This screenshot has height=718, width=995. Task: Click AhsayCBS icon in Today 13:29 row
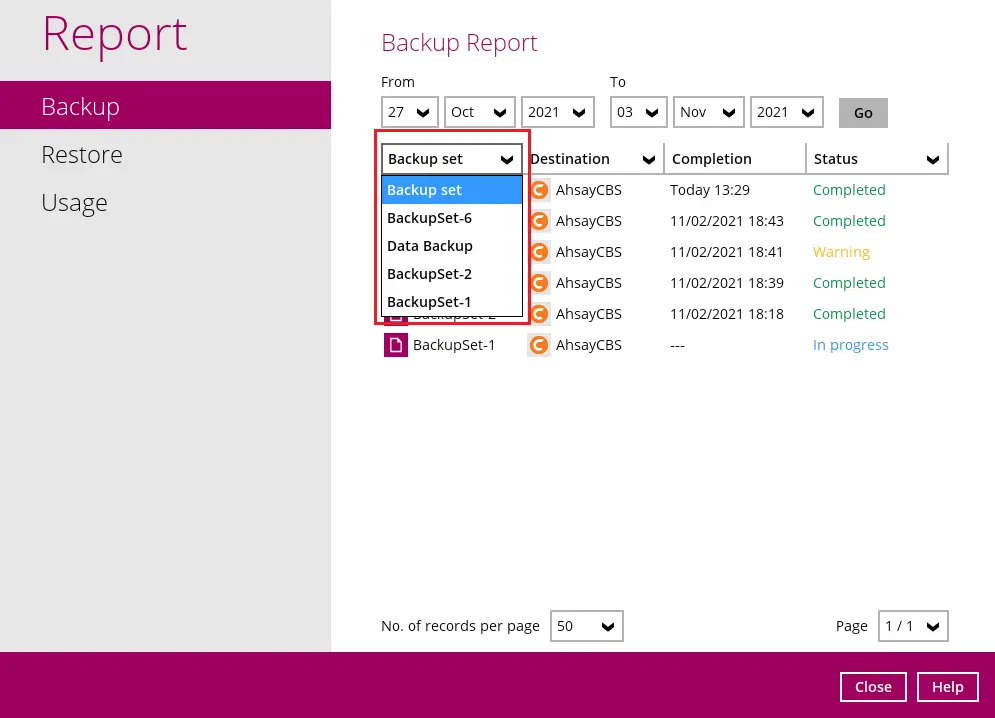539,190
